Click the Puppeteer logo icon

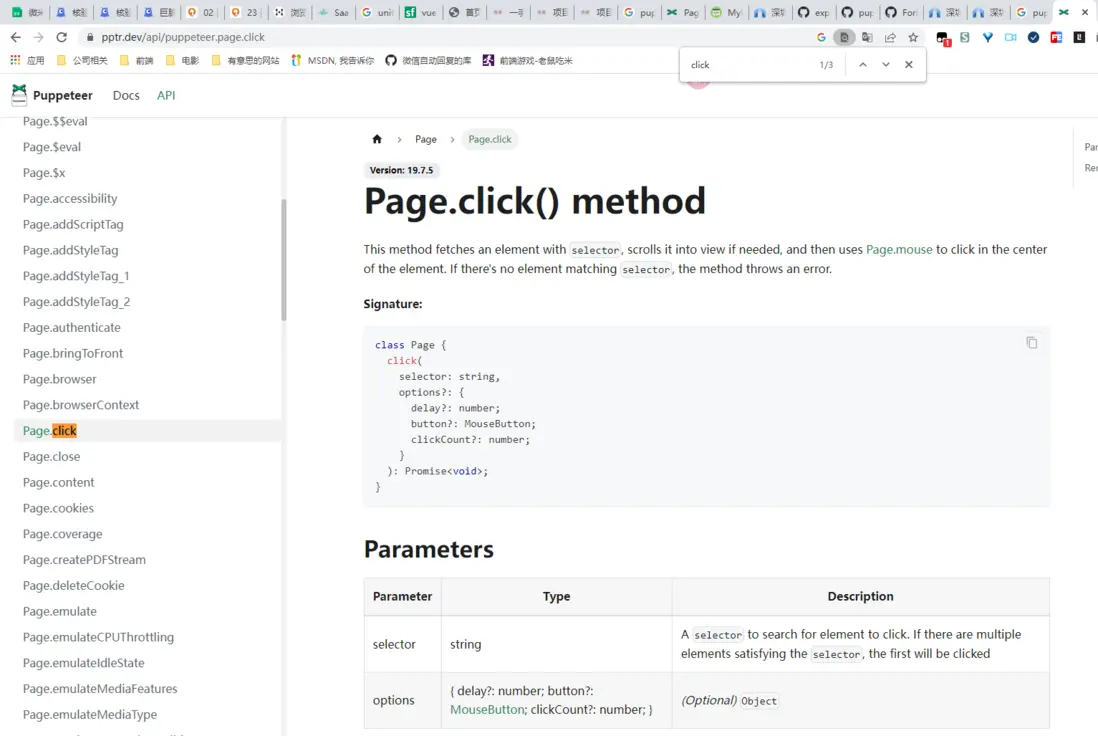point(19,95)
